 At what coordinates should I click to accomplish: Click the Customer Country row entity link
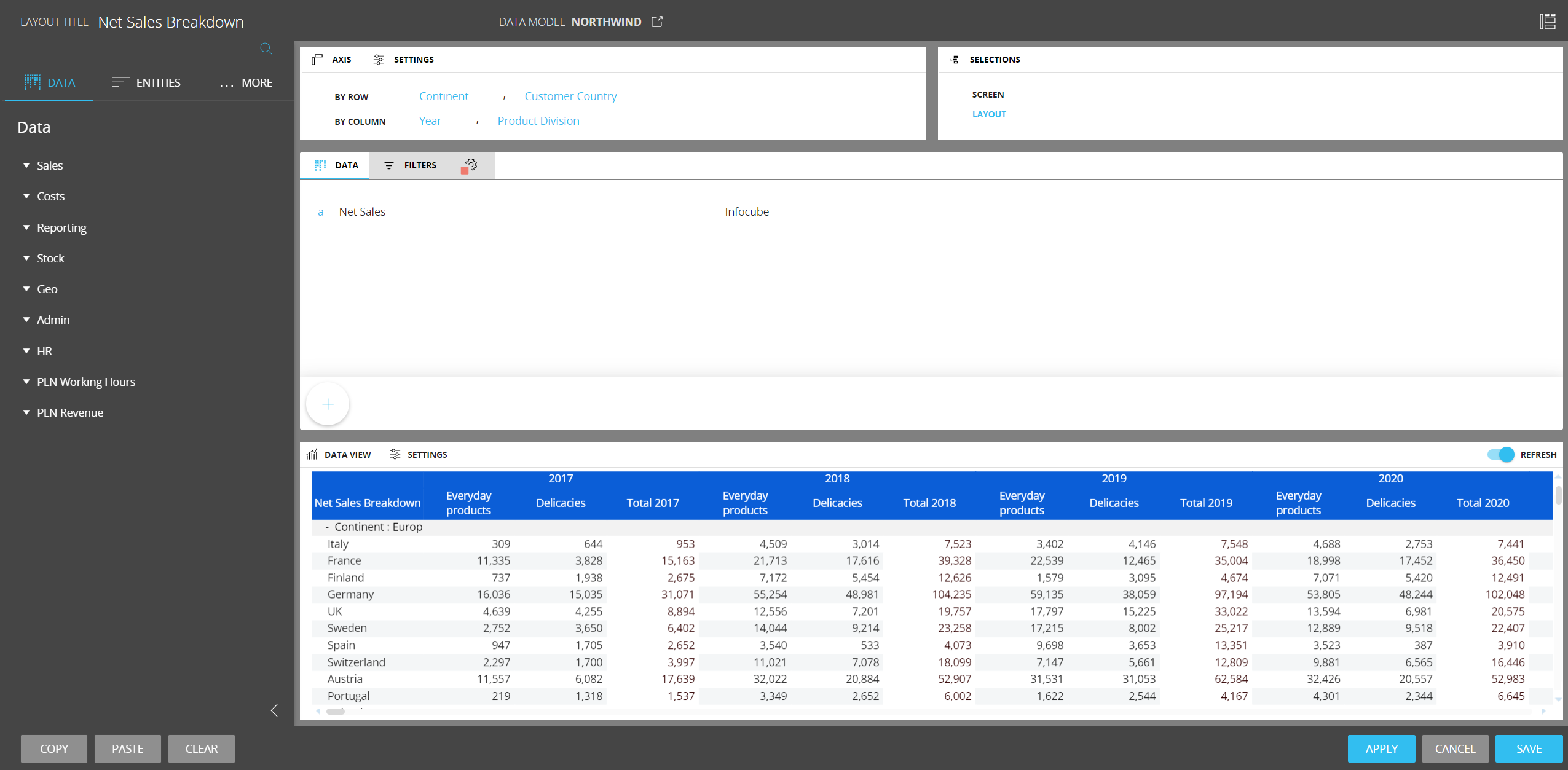point(570,96)
